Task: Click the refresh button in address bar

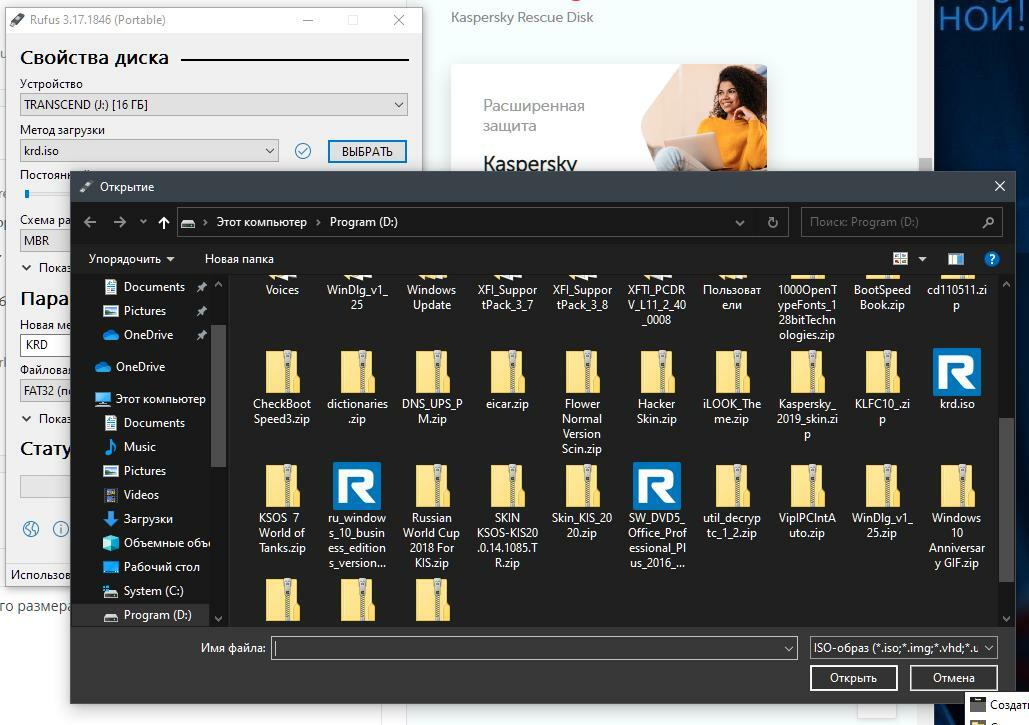Action: coord(772,222)
